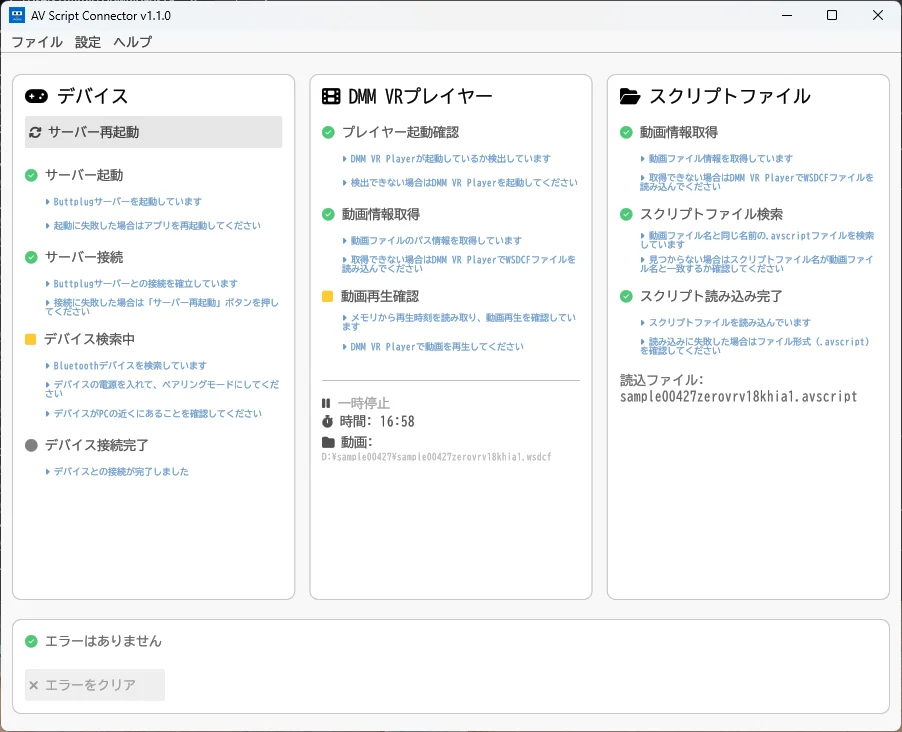Click 動画ファイルのパス情報を取得しています line
This screenshot has width=902, height=732.
pos(432,241)
